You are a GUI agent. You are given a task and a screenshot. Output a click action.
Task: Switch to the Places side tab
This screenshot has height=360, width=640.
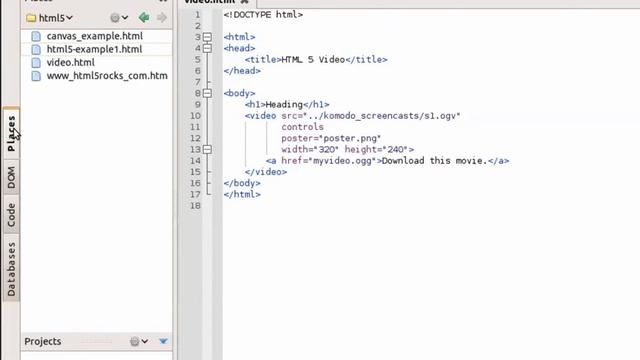[x=11, y=133]
